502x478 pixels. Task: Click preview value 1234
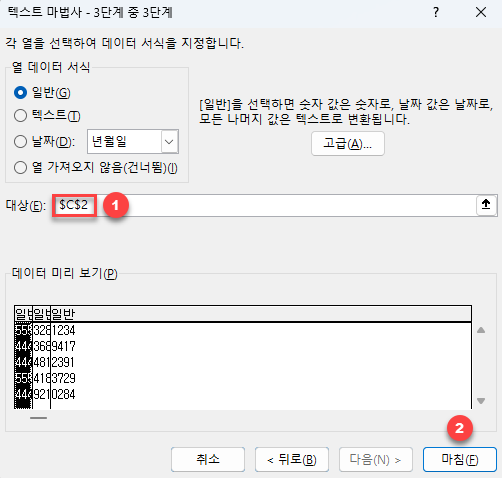63,330
